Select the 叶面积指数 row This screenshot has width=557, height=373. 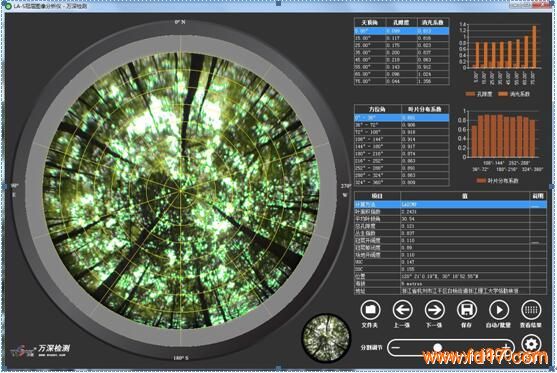pos(450,211)
